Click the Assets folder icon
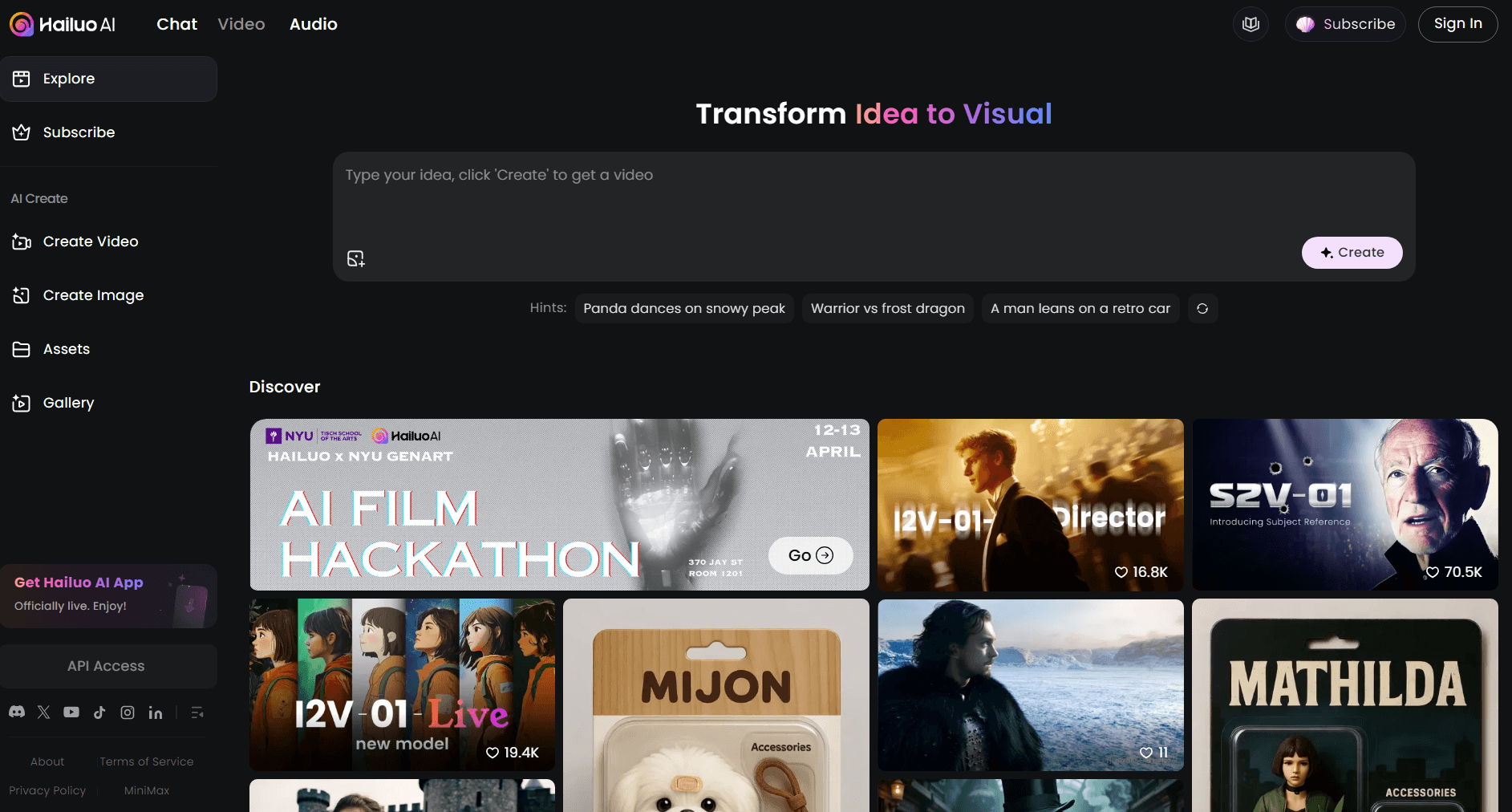The image size is (1512, 812). 22,349
